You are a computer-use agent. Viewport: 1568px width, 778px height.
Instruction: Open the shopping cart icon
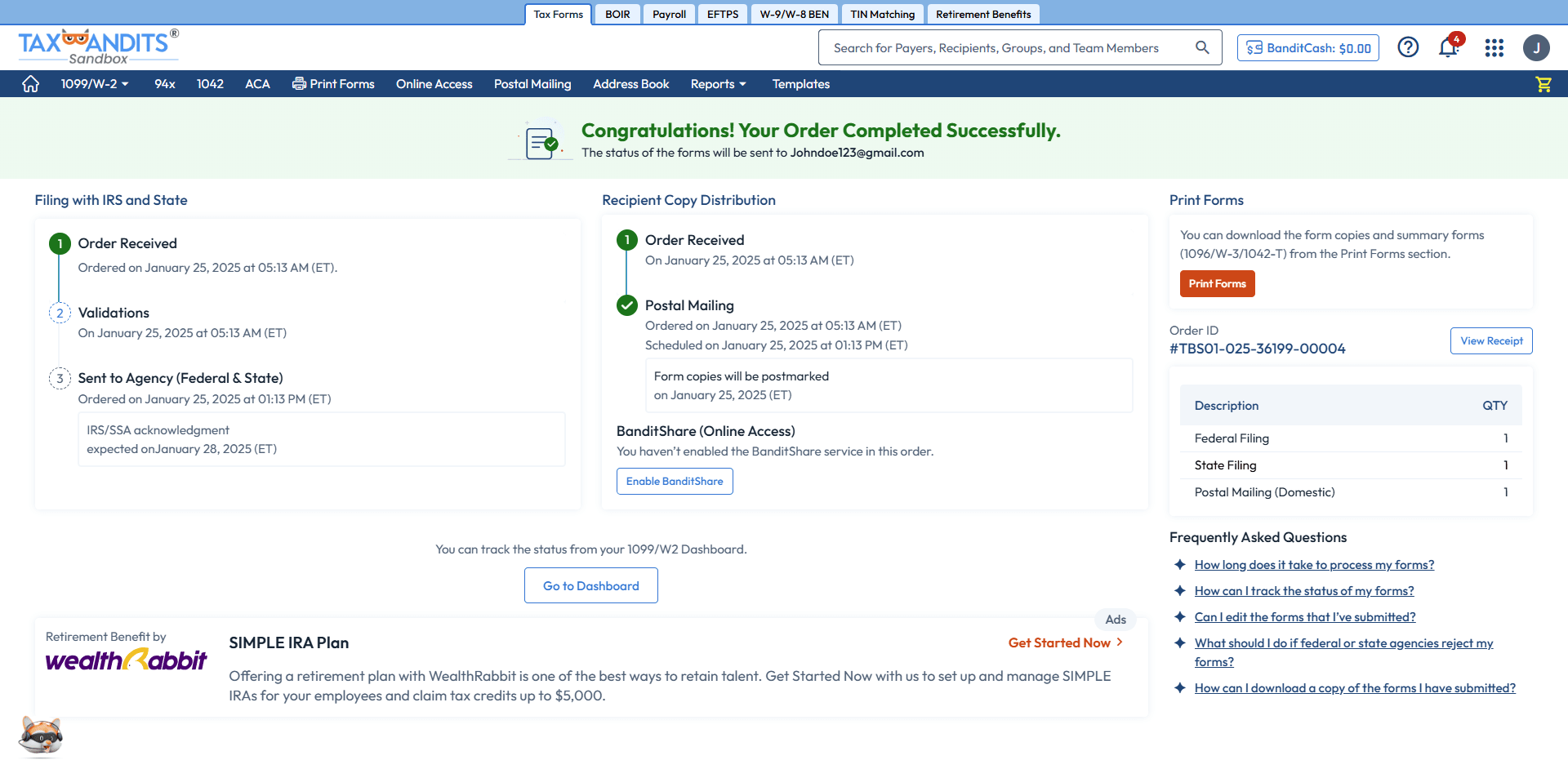pos(1543,84)
